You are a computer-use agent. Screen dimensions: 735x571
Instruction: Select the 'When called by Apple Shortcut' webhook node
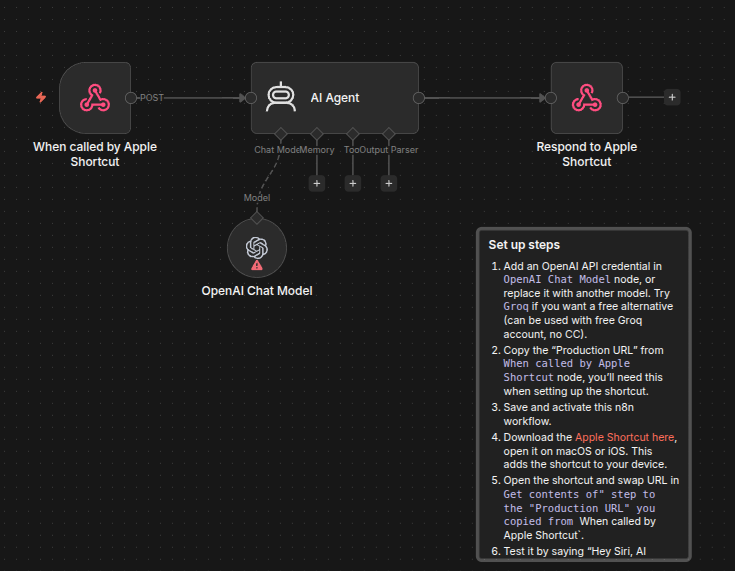coord(95,98)
